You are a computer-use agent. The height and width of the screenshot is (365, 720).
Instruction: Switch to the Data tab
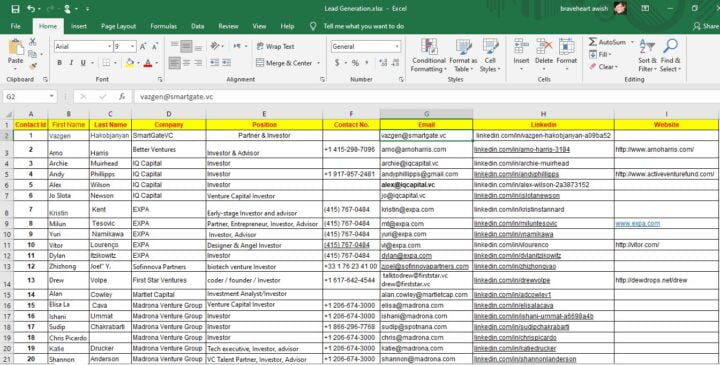(x=197, y=26)
